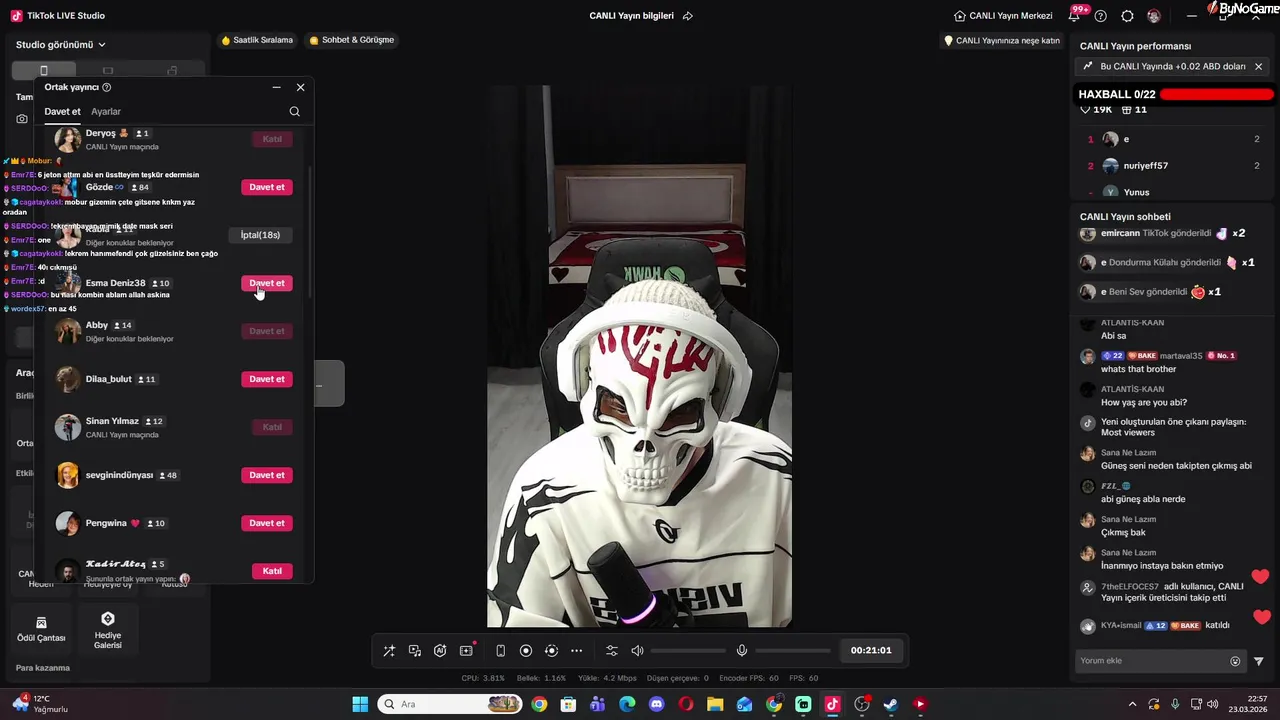Click the phone icon in the bottom control bar
The image size is (1280, 720).
[500, 651]
